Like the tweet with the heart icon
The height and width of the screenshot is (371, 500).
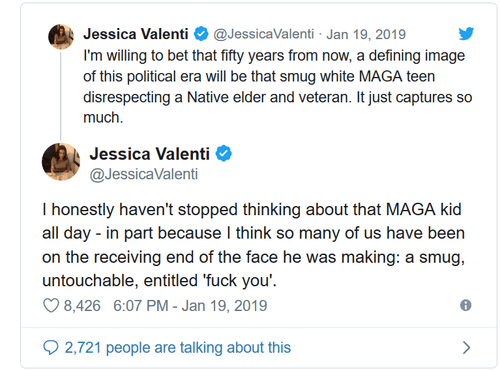click(51, 305)
